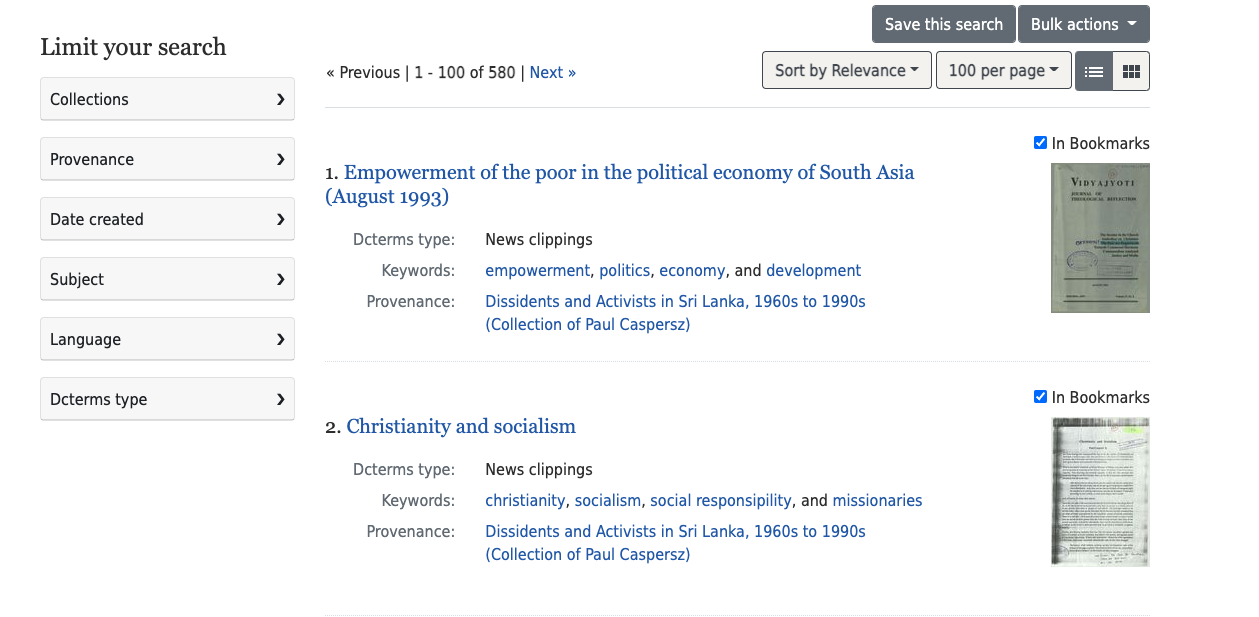The image size is (1259, 617).
Task: Expand the Subject facet chevron
Action: 280,279
